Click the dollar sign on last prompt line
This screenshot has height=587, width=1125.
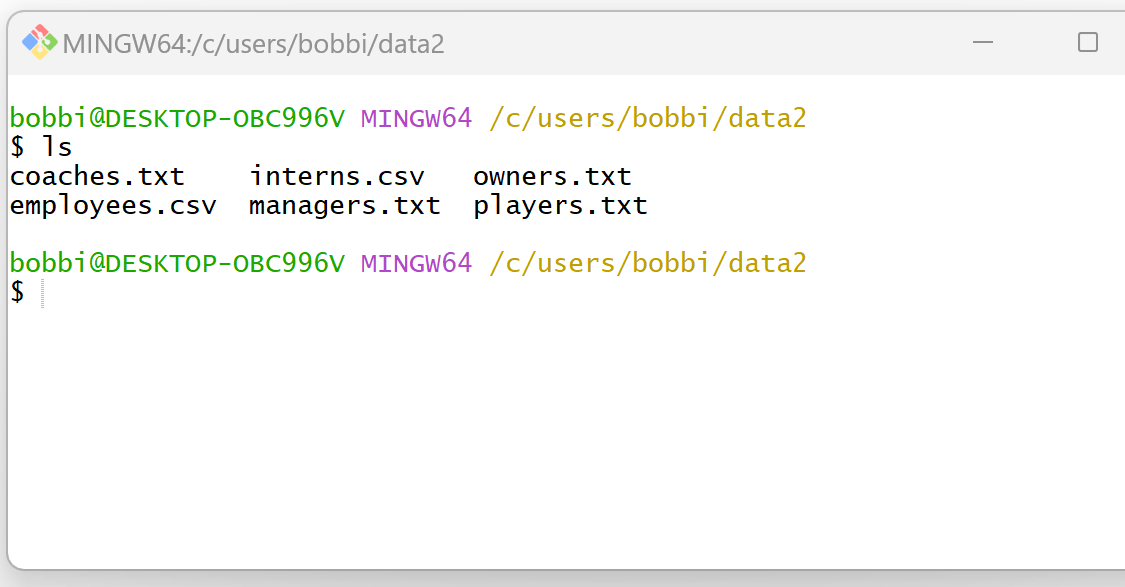(x=17, y=293)
